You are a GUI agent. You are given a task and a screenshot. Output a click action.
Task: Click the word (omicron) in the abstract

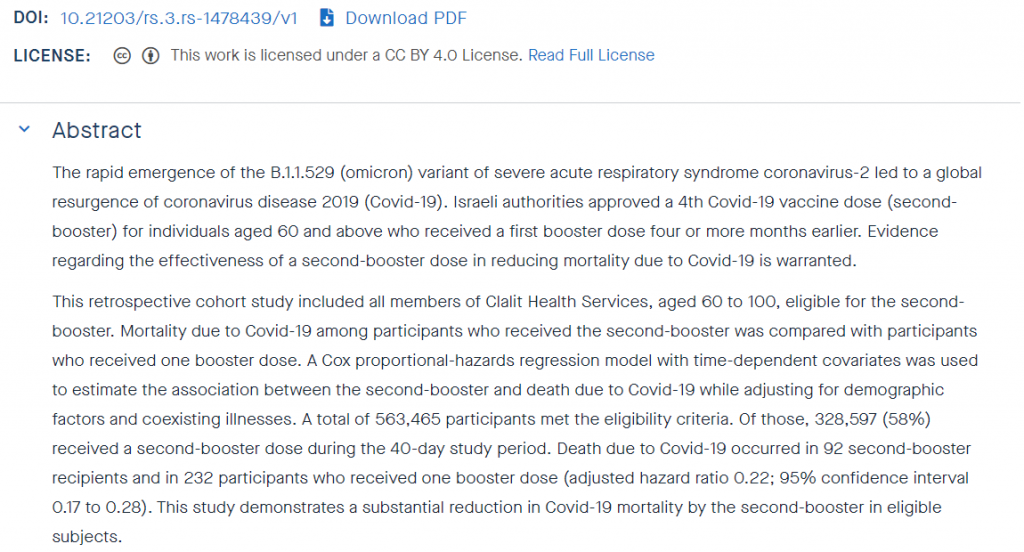377,172
